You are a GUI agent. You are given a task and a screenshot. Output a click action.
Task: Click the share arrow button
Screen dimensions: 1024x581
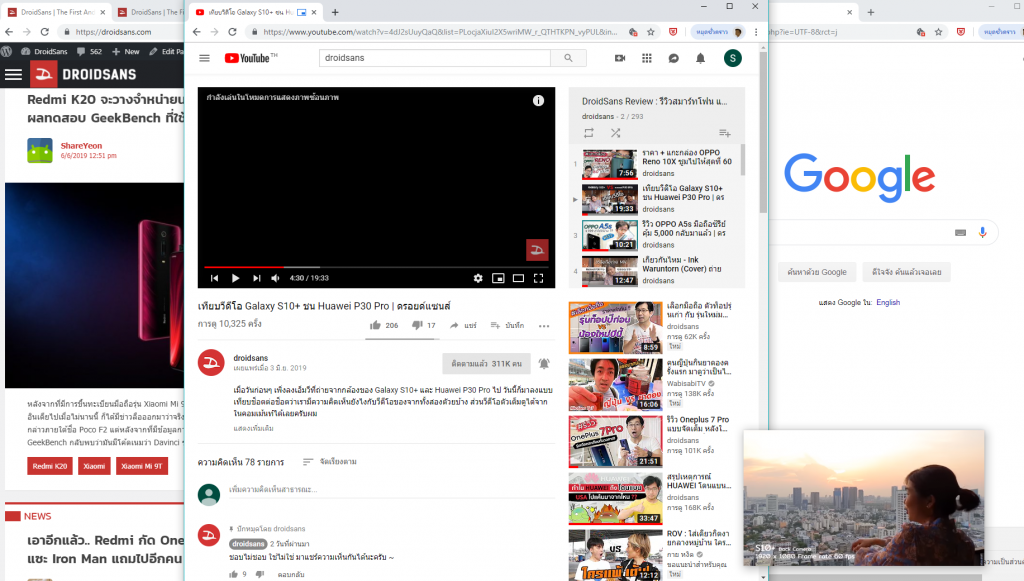(463, 325)
